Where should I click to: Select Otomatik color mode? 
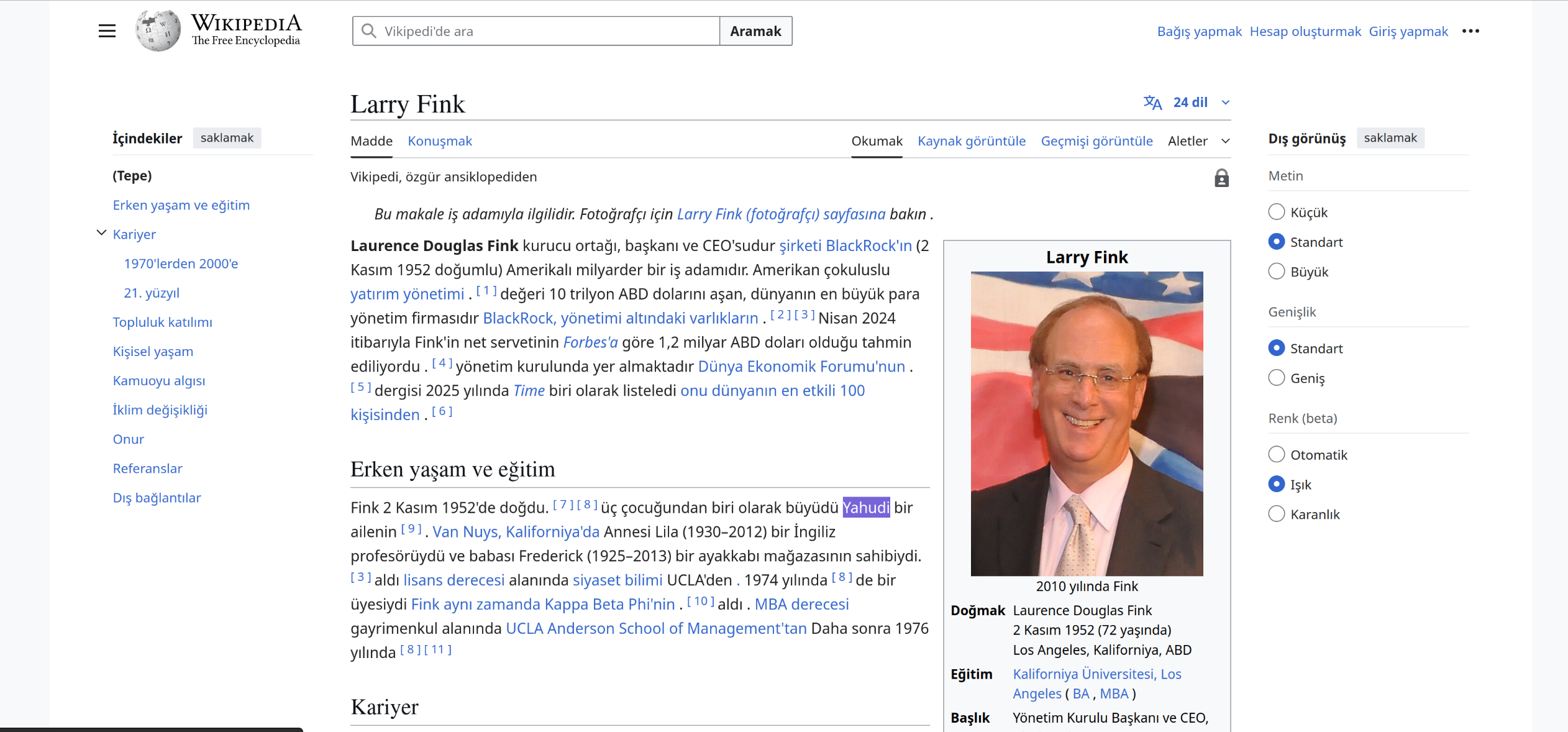pos(1276,454)
